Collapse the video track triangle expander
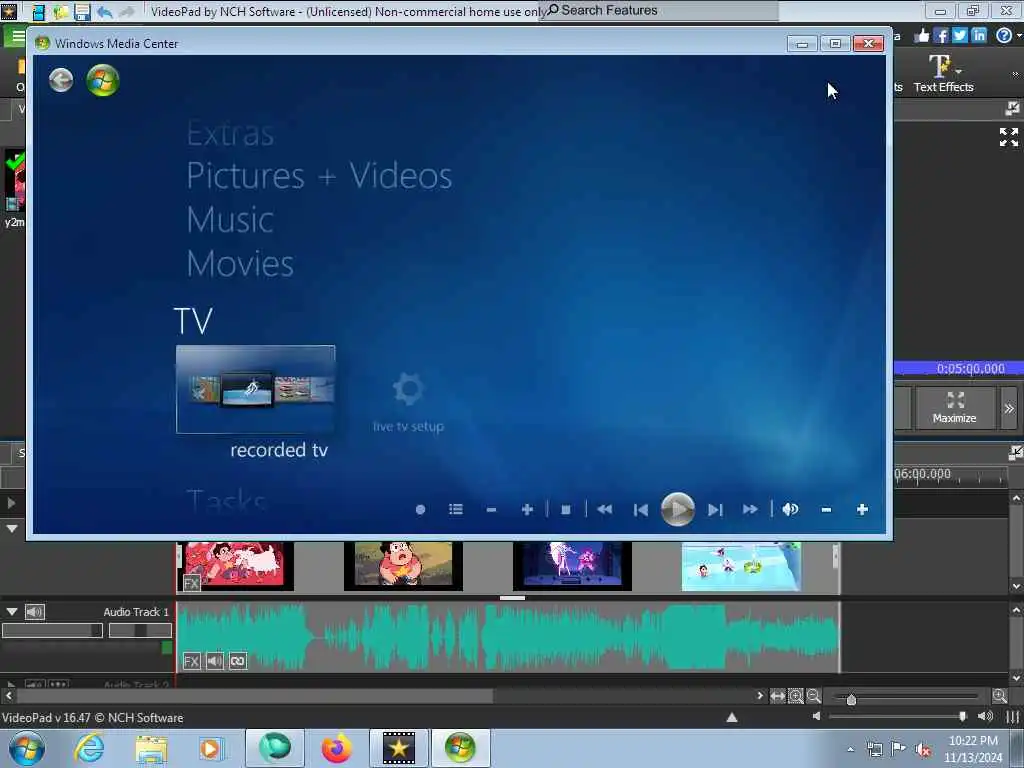 (12, 528)
